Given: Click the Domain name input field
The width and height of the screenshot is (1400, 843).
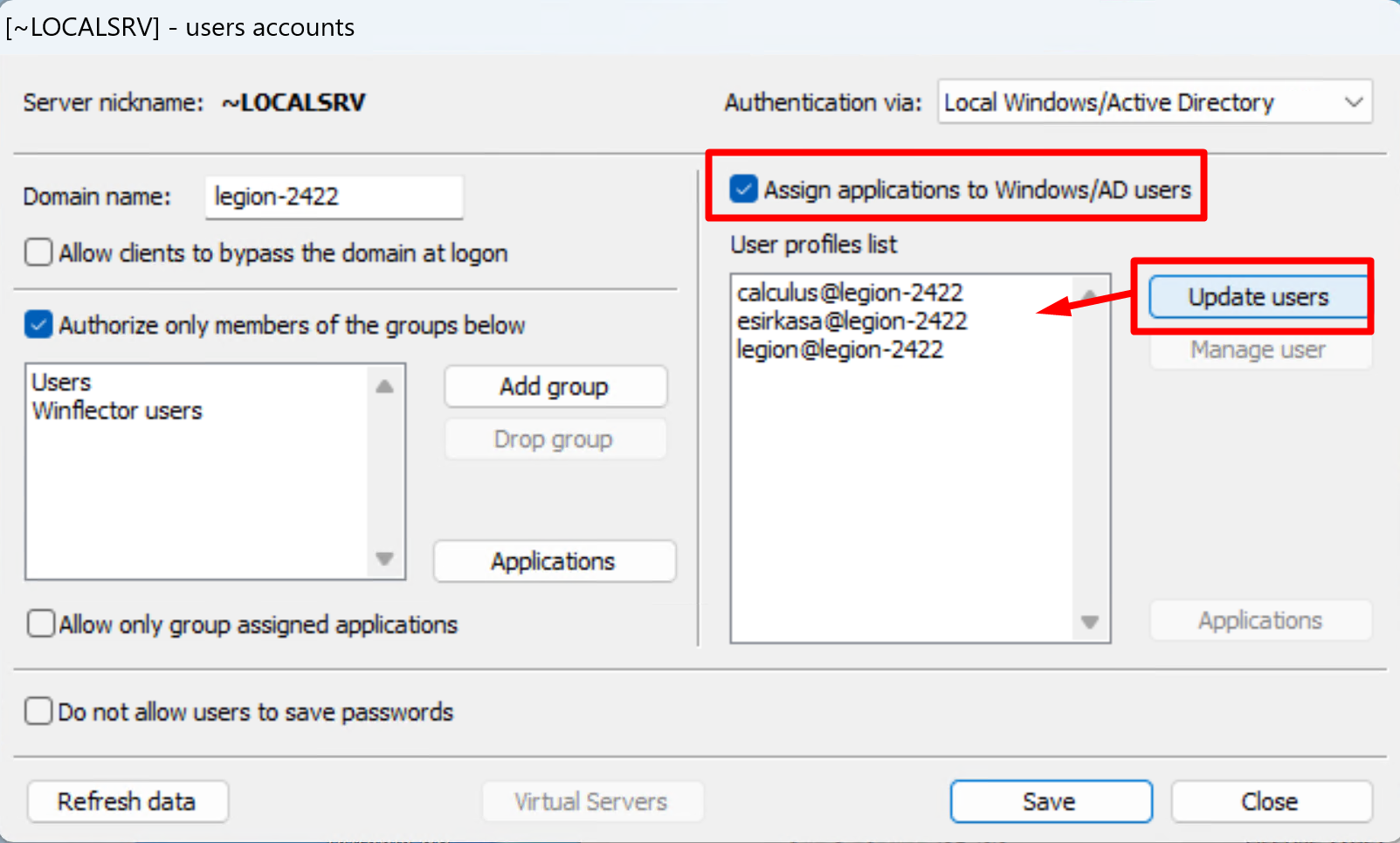Looking at the screenshot, I should coord(334,197).
